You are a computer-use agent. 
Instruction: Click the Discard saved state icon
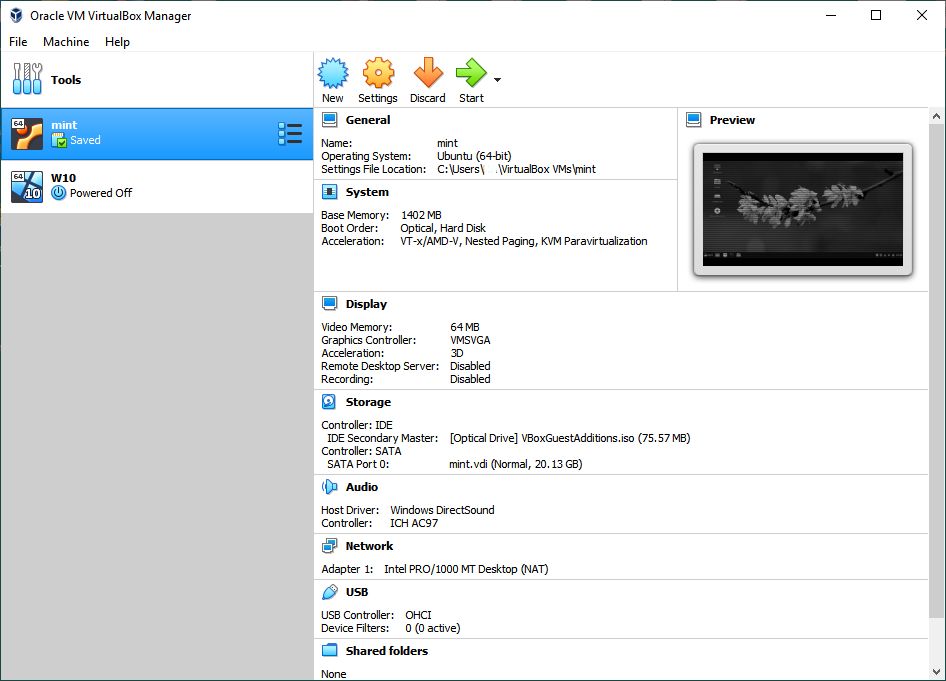click(428, 74)
